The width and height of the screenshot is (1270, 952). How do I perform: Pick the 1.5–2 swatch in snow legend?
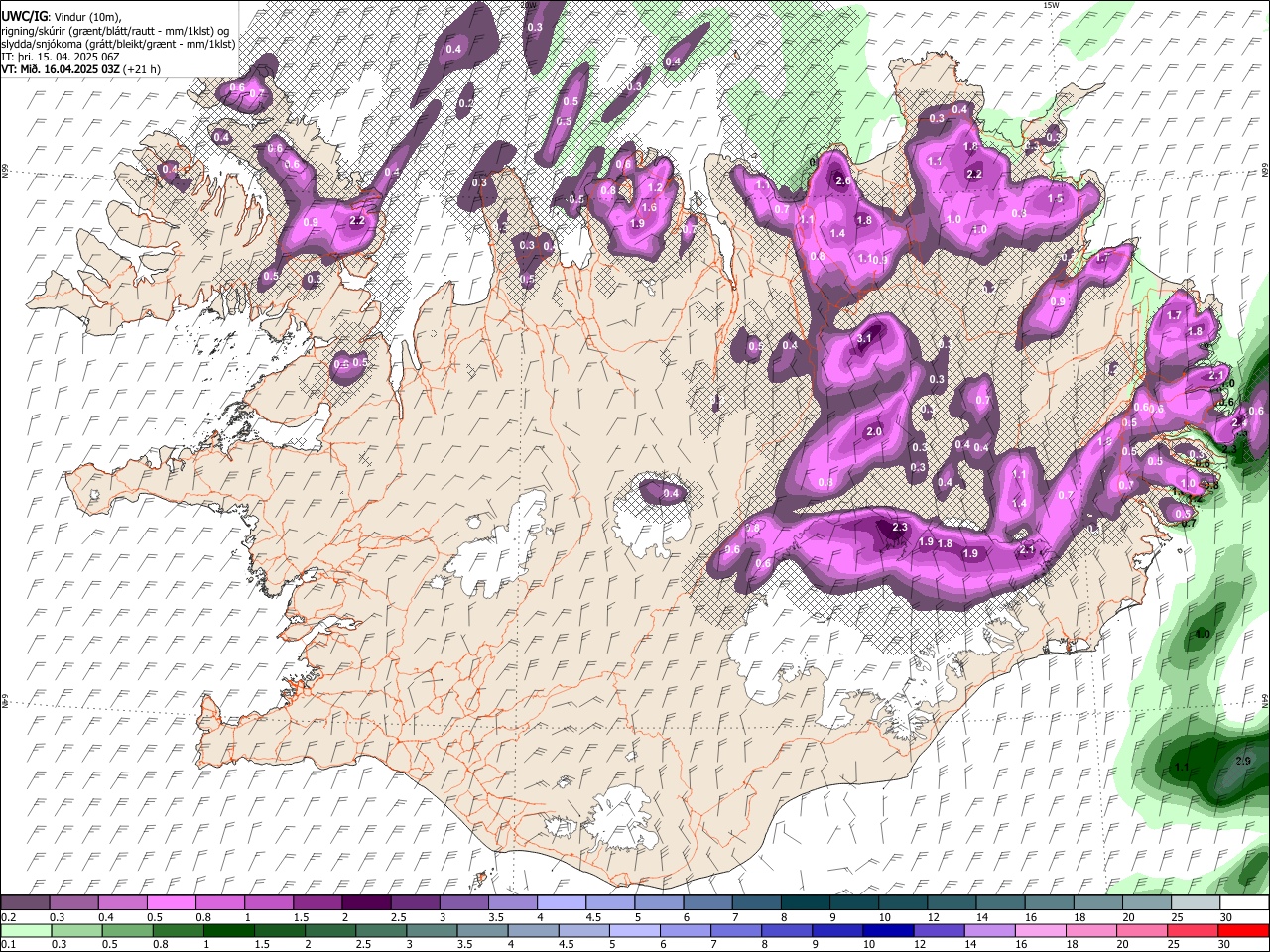pos(317,903)
